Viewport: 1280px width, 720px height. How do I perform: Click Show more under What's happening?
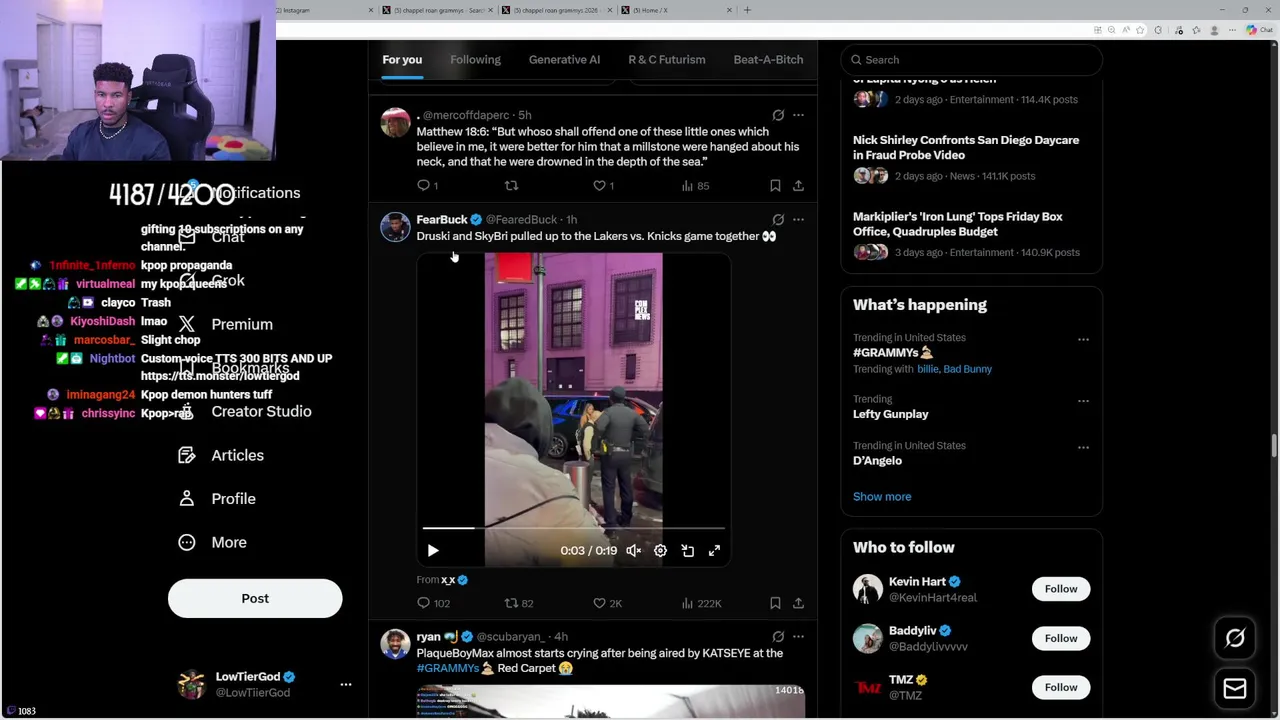882,496
